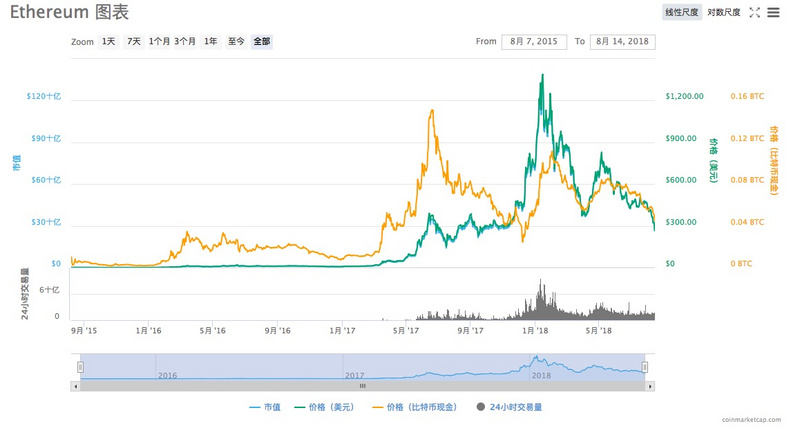Click the 2016 marker in navigator
The width and height of the screenshot is (800, 435).
point(167,375)
